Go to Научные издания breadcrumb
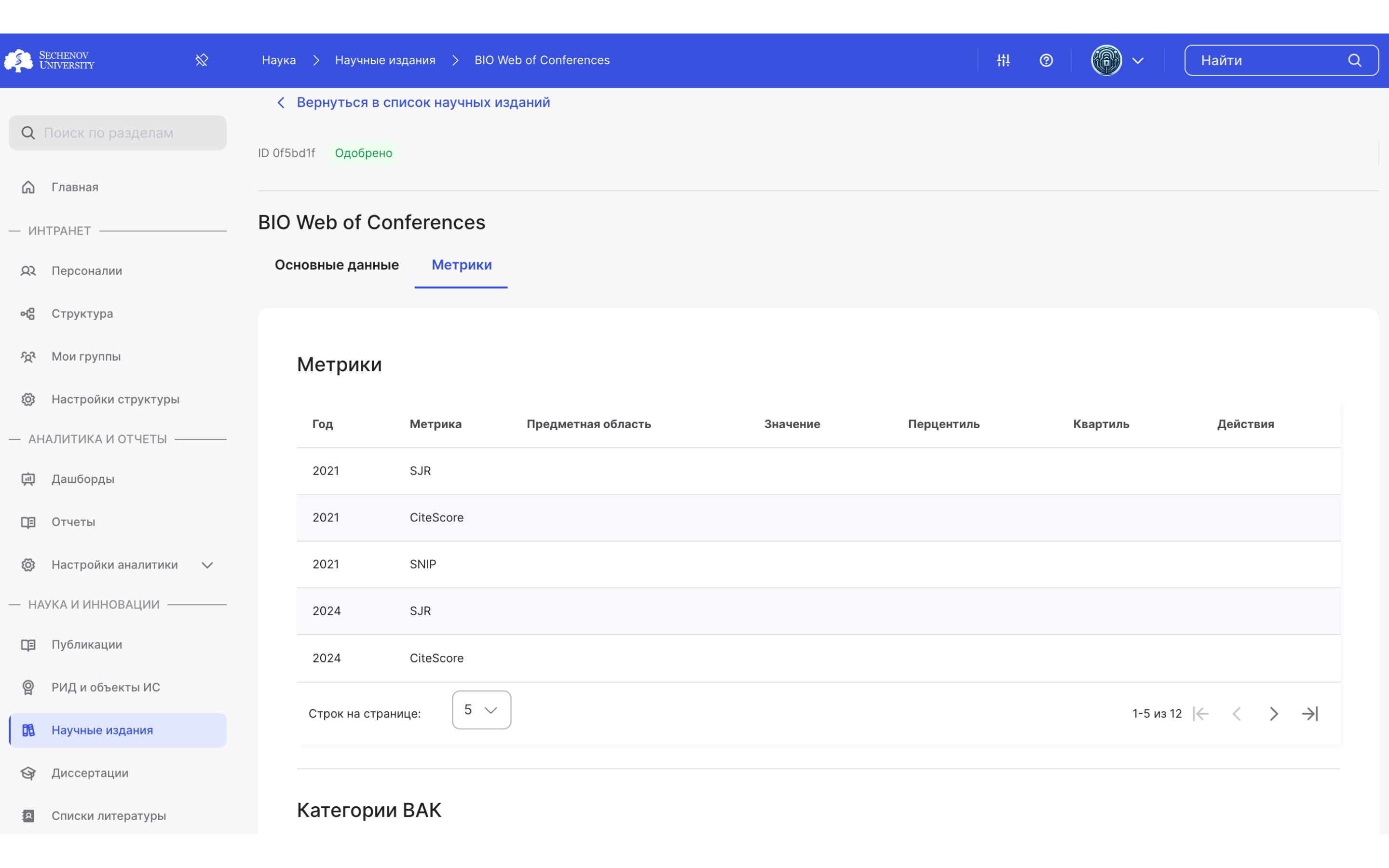The height and width of the screenshot is (868, 1389). coord(385,60)
